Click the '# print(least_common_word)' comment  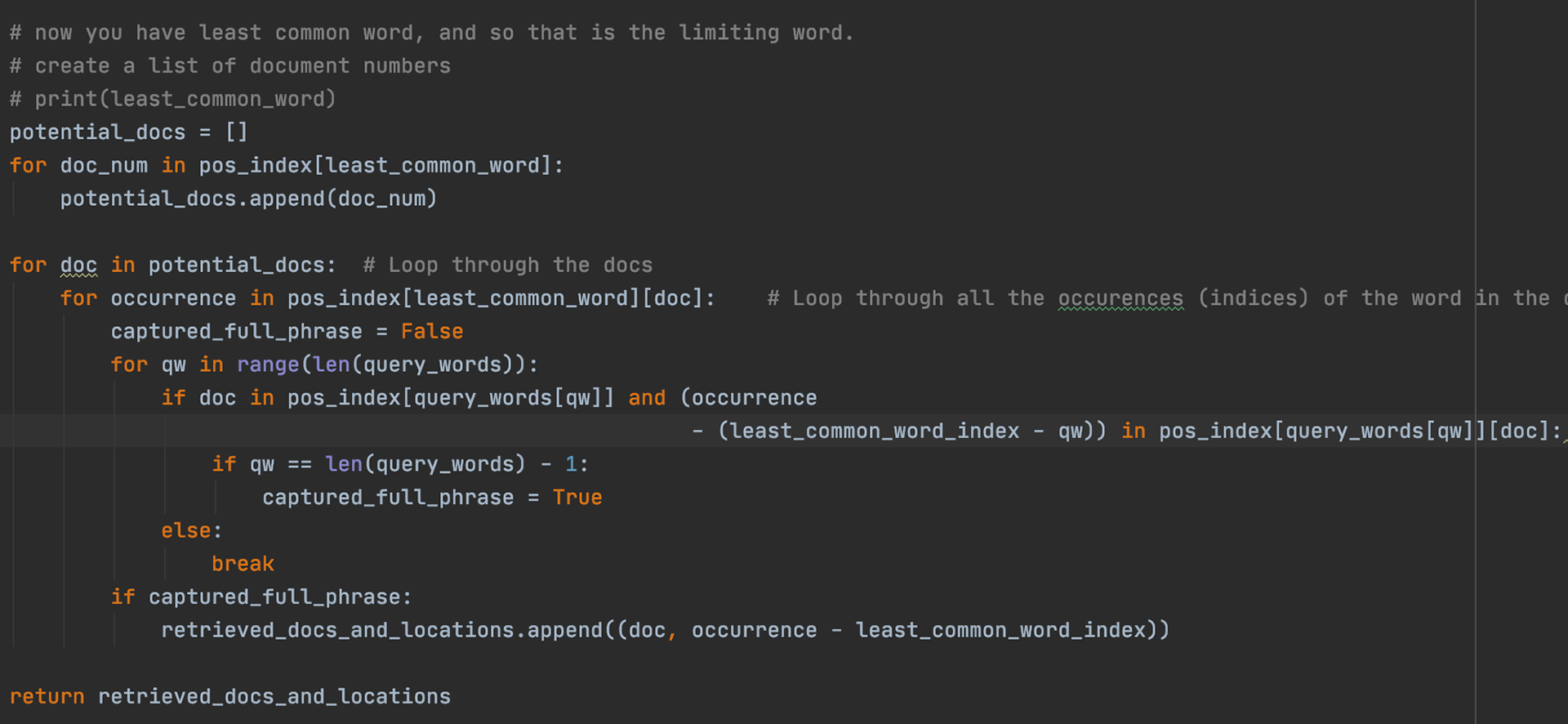click(173, 100)
